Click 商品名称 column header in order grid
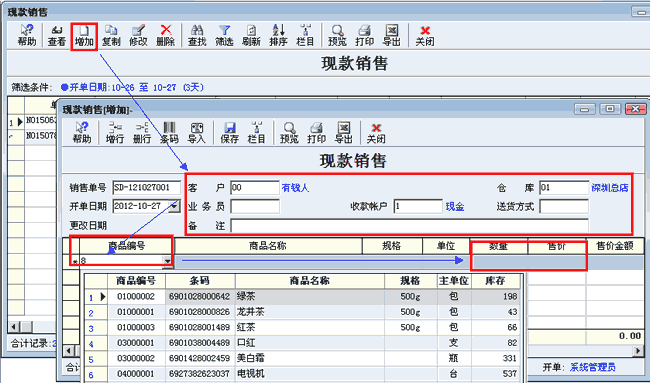This screenshot has height=383, width=650. (x=268, y=246)
